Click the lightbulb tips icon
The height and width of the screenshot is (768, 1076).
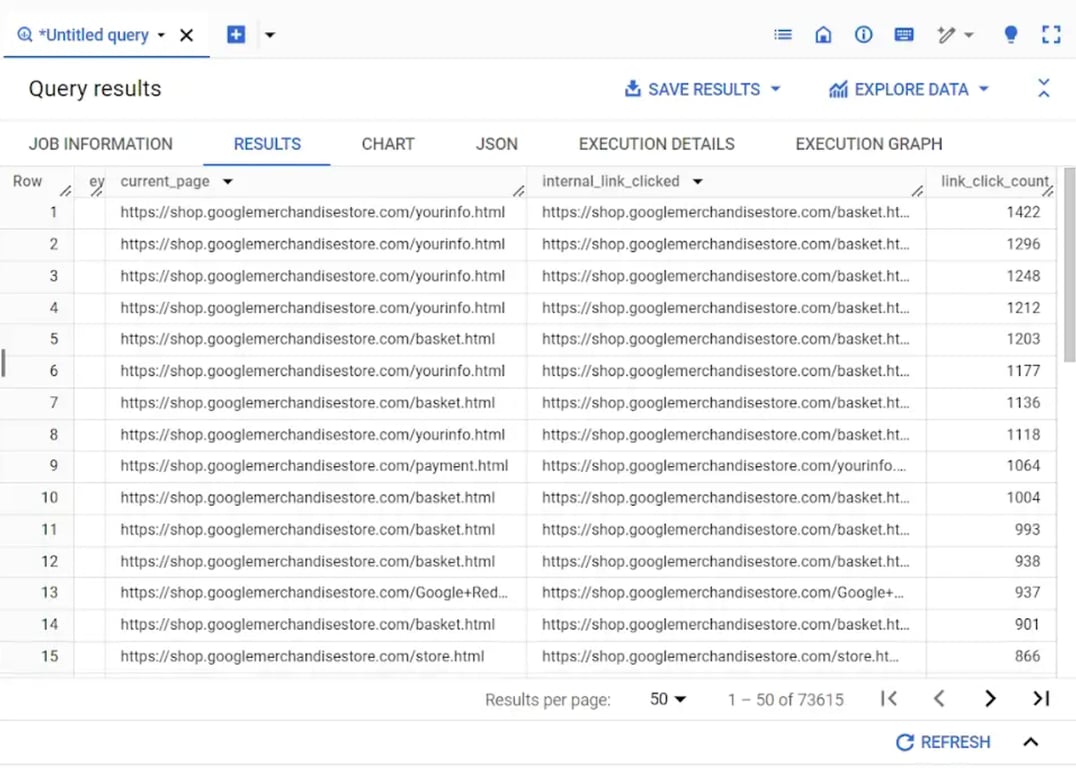point(1010,34)
